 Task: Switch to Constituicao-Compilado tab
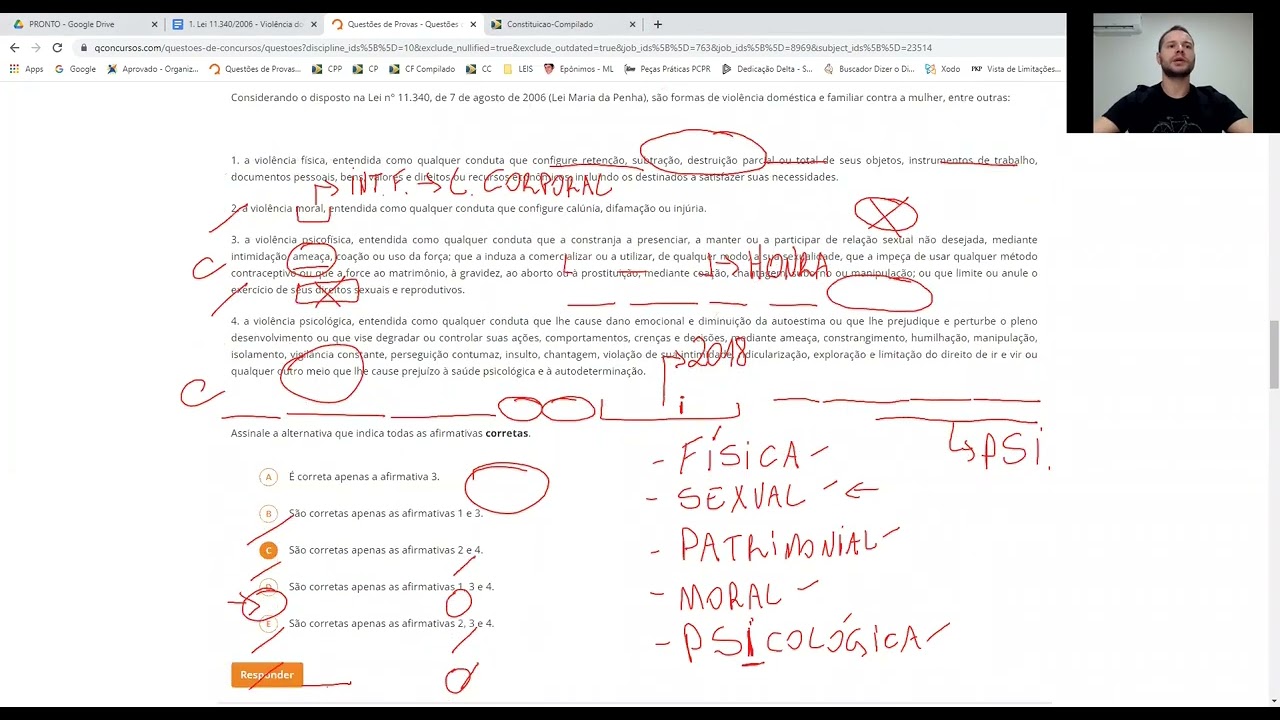pos(561,24)
